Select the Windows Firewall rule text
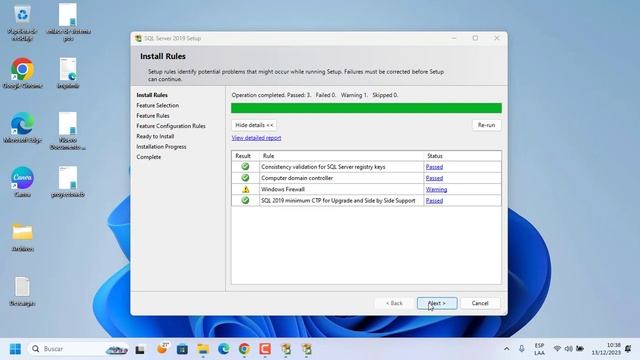This screenshot has height=360, width=640. click(x=283, y=189)
